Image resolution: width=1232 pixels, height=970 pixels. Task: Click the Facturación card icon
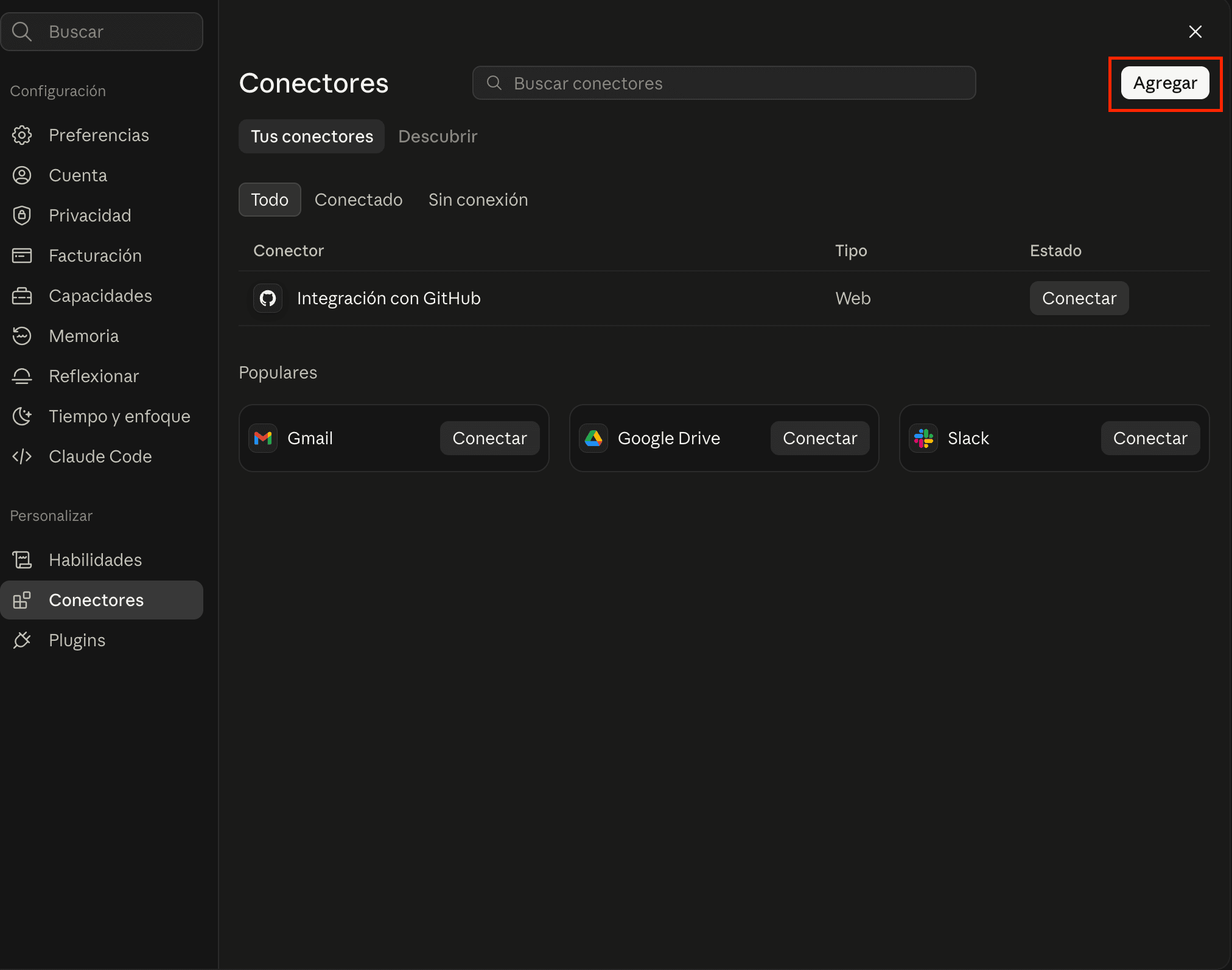[x=22, y=256]
